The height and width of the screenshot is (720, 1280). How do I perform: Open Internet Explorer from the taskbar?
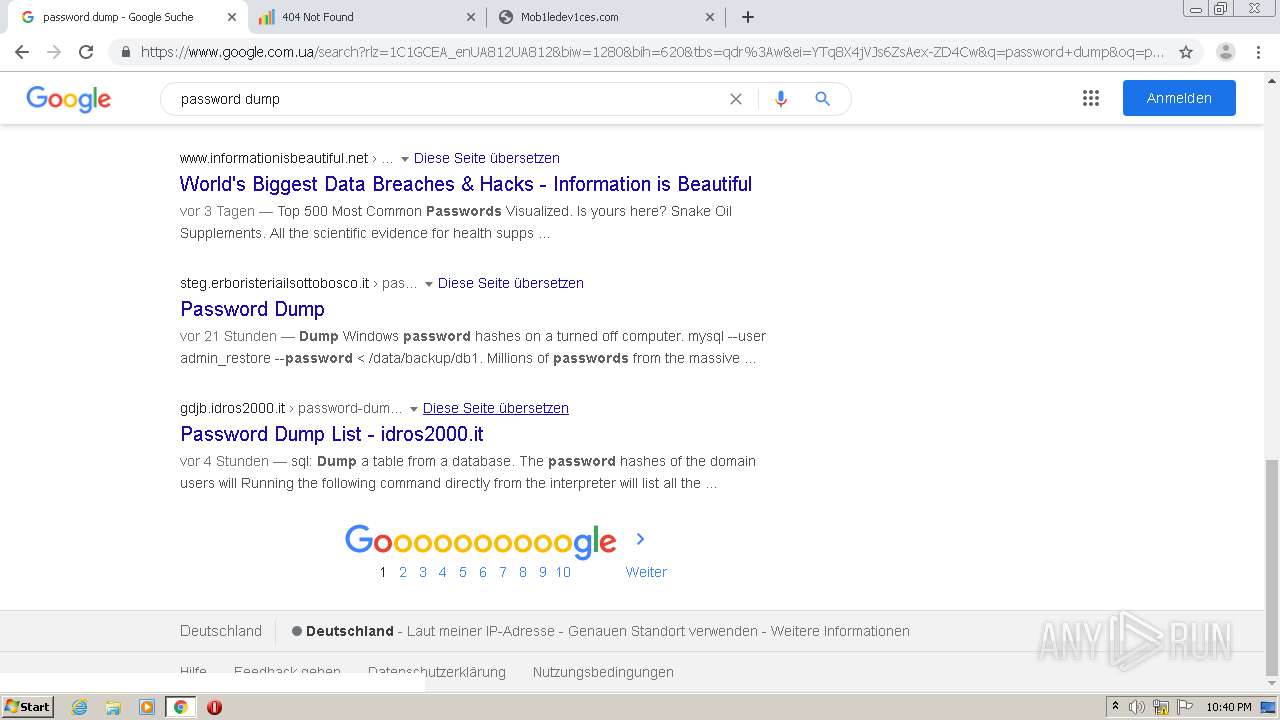[x=80, y=707]
